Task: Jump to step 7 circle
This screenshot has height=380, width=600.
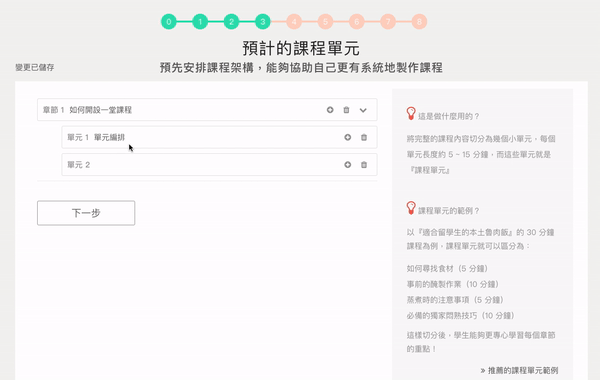Action: pos(388,21)
